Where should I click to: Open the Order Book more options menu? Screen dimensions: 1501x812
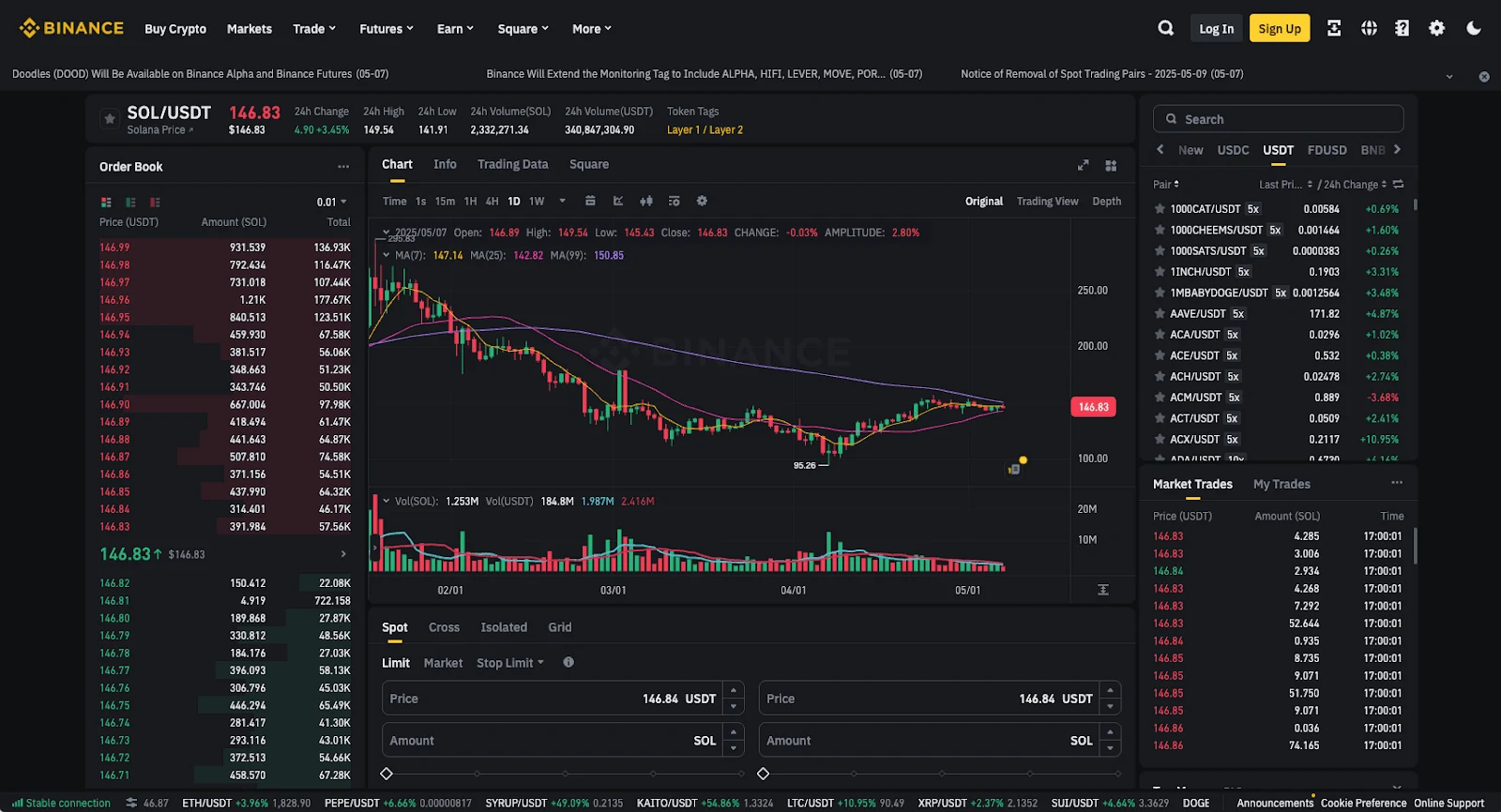[343, 167]
